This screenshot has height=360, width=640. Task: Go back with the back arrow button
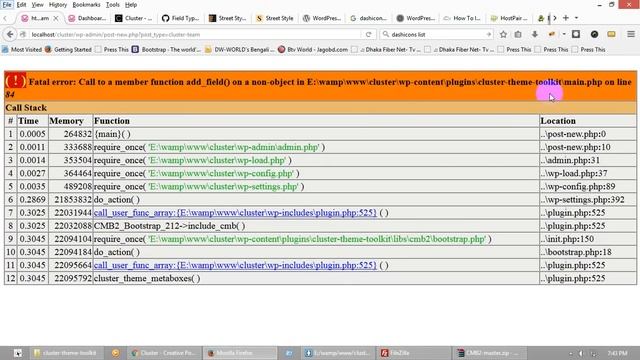[x=10, y=34]
